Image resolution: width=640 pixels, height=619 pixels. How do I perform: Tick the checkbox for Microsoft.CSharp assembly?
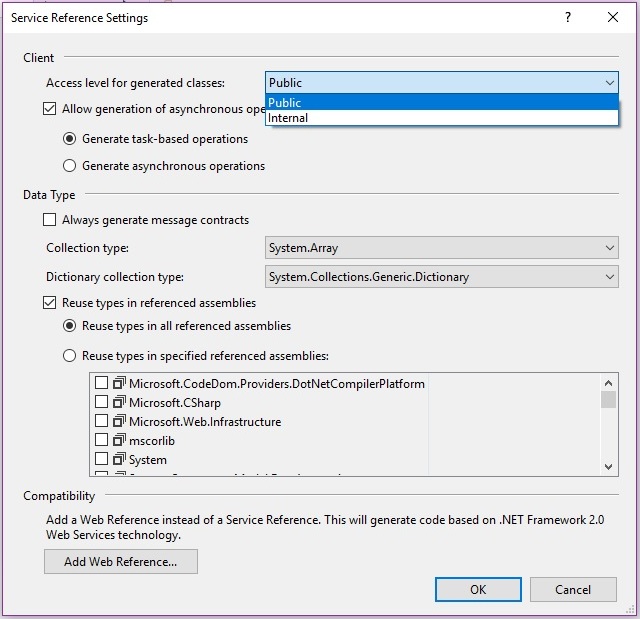coord(101,403)
